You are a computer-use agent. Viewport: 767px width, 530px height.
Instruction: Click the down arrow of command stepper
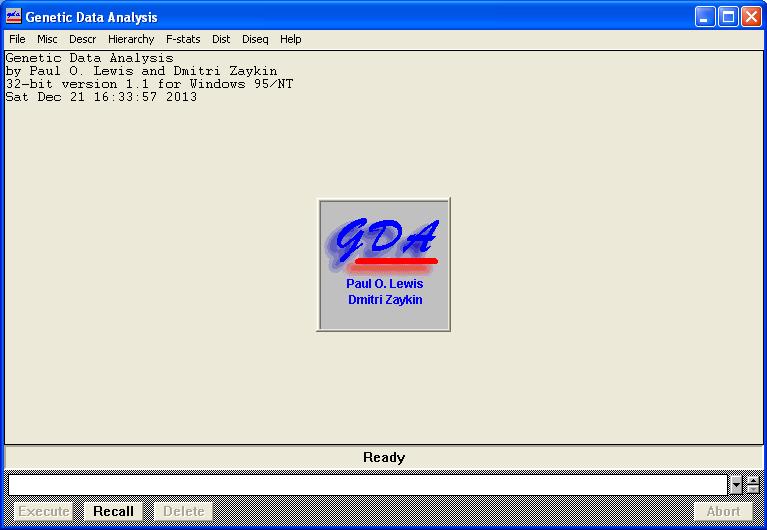coord(754,490)
